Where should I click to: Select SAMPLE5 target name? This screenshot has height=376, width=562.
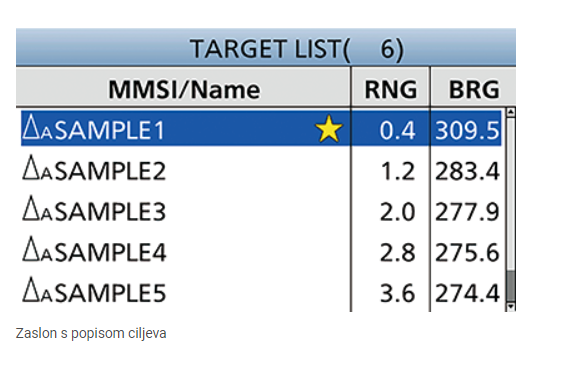pos(111,293)
